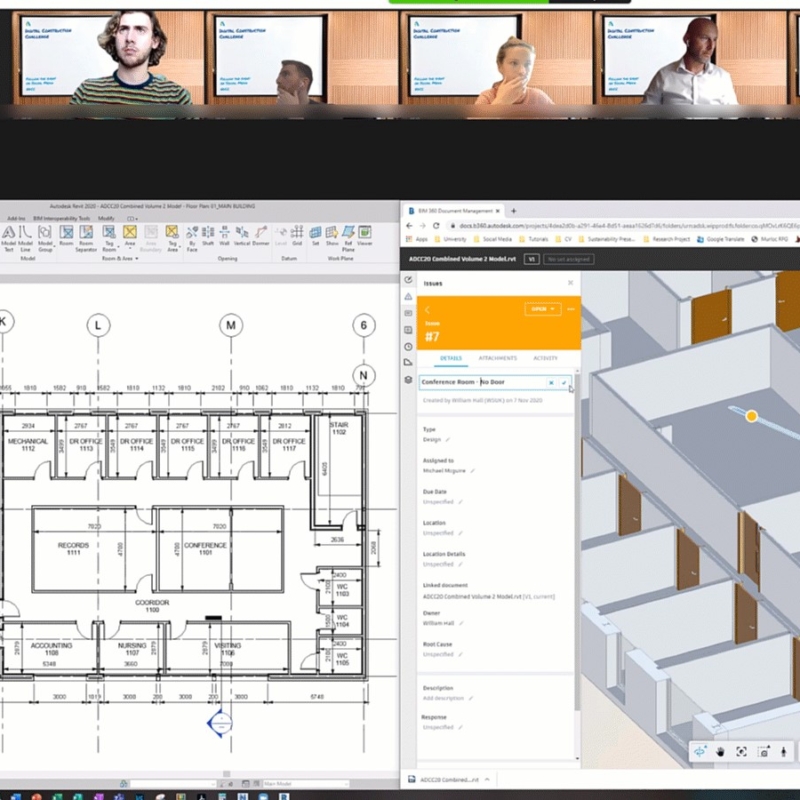
Task: Select the By Face opening tool
Action: click(x=192, y=238)
